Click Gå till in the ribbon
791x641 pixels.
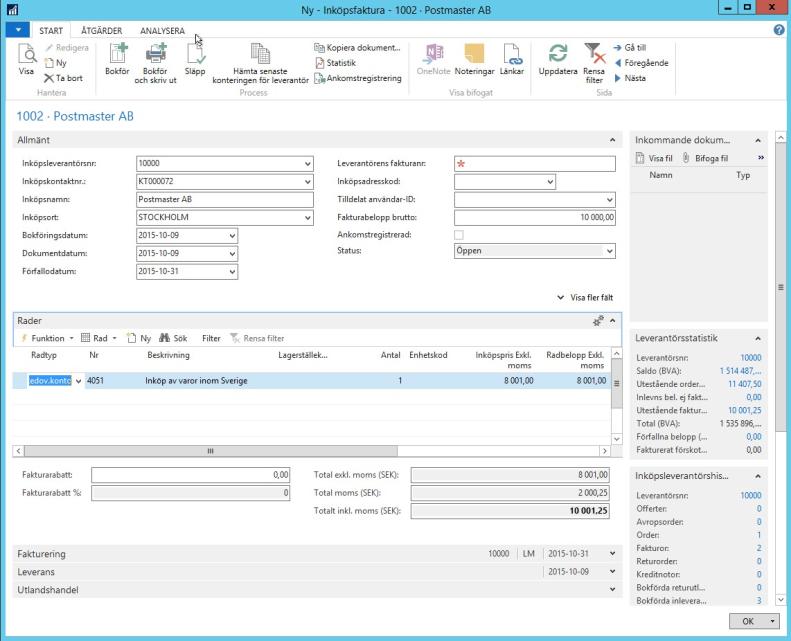coord(630,47)
